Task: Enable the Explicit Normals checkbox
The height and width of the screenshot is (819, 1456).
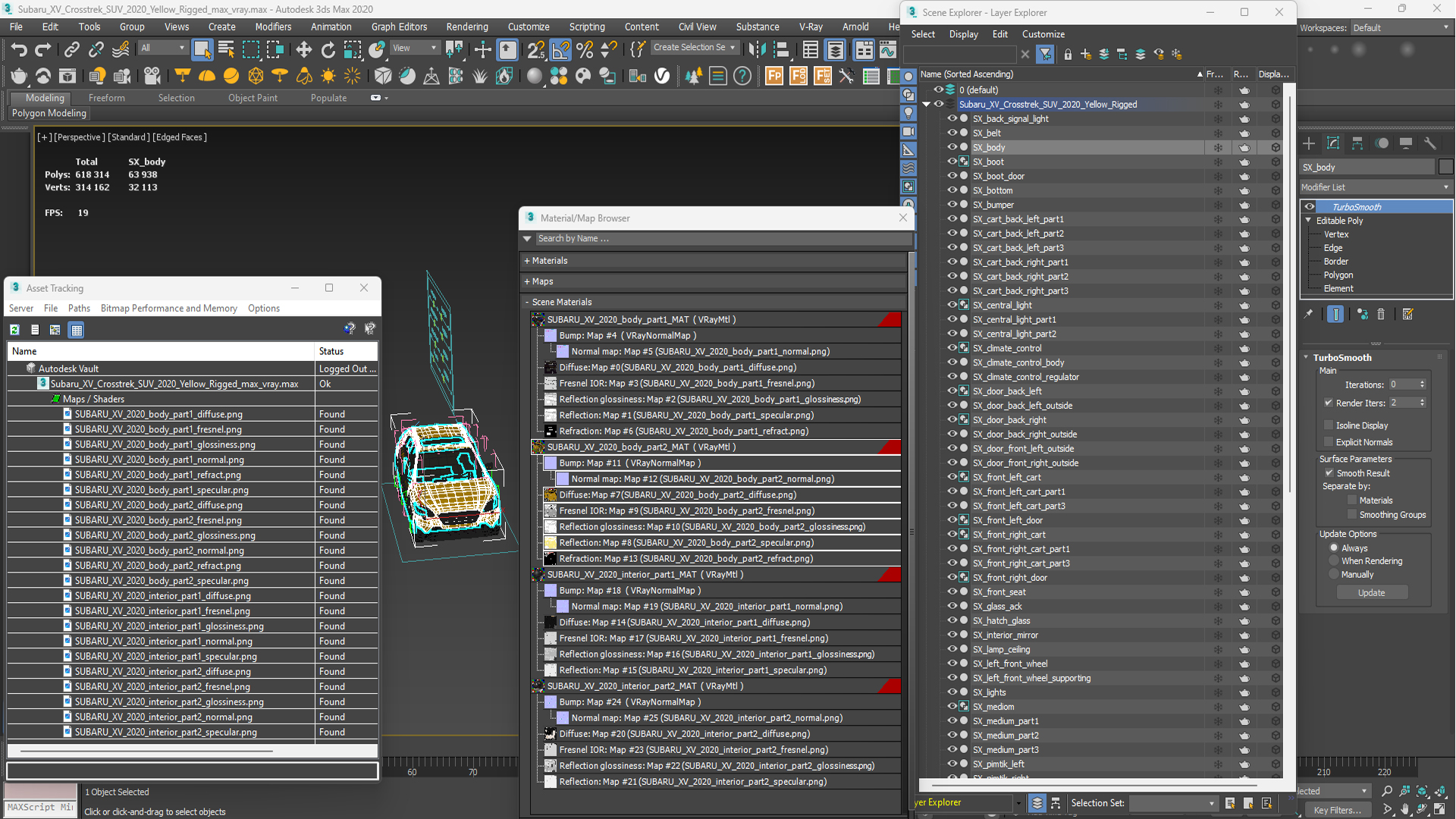Action: click(1329, 442)
